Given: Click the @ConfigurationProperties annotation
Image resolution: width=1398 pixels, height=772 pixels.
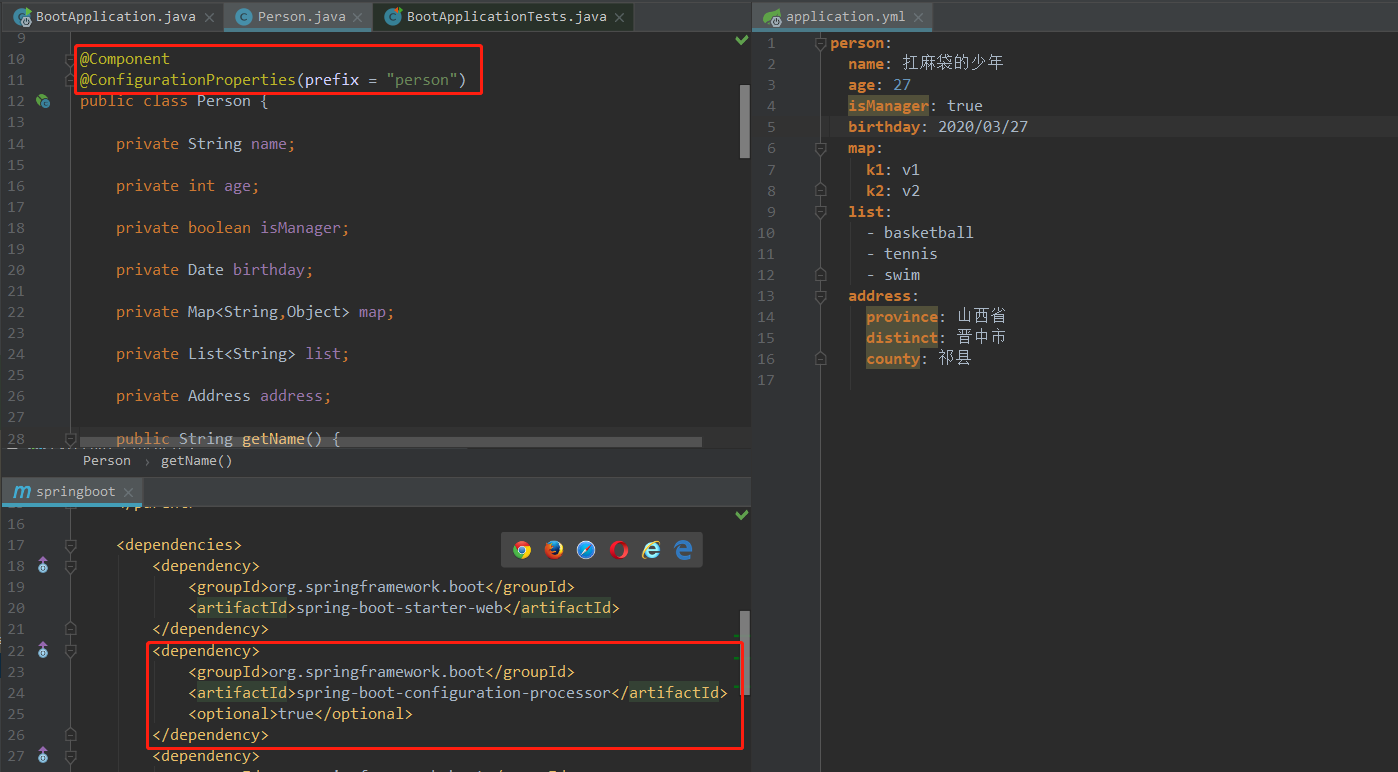Looking at the screenshot, I should [189, 80].
